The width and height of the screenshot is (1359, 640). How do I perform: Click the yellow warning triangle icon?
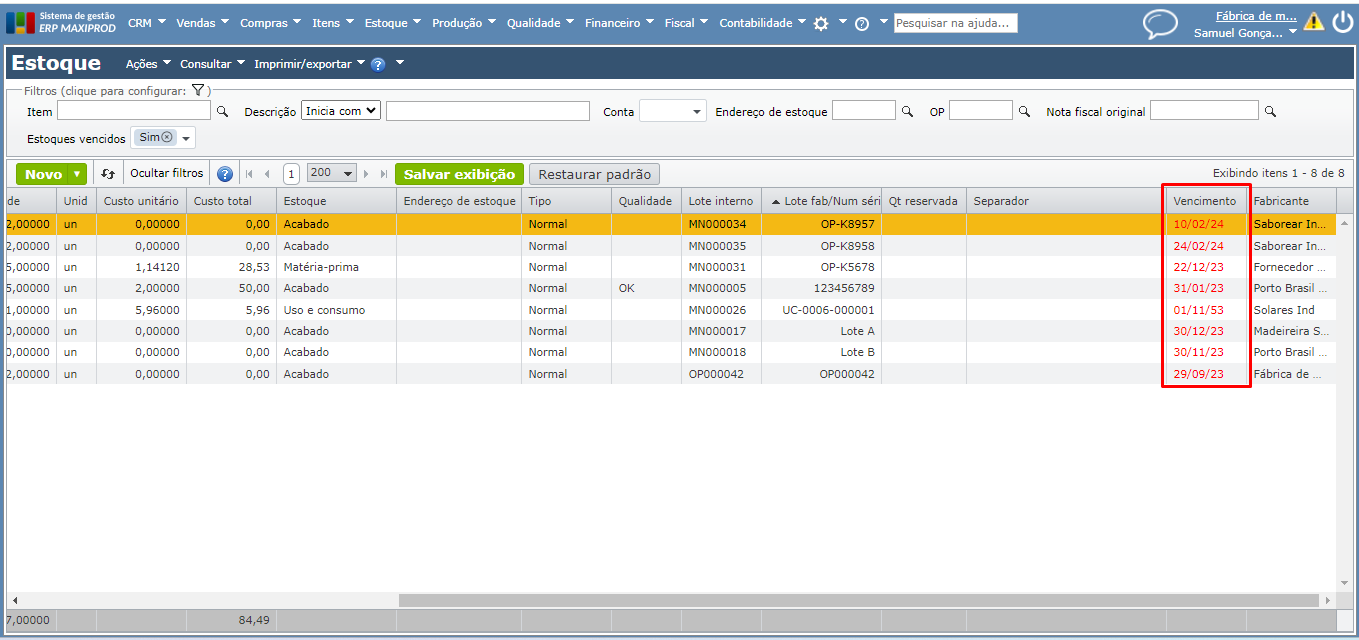1313,22
